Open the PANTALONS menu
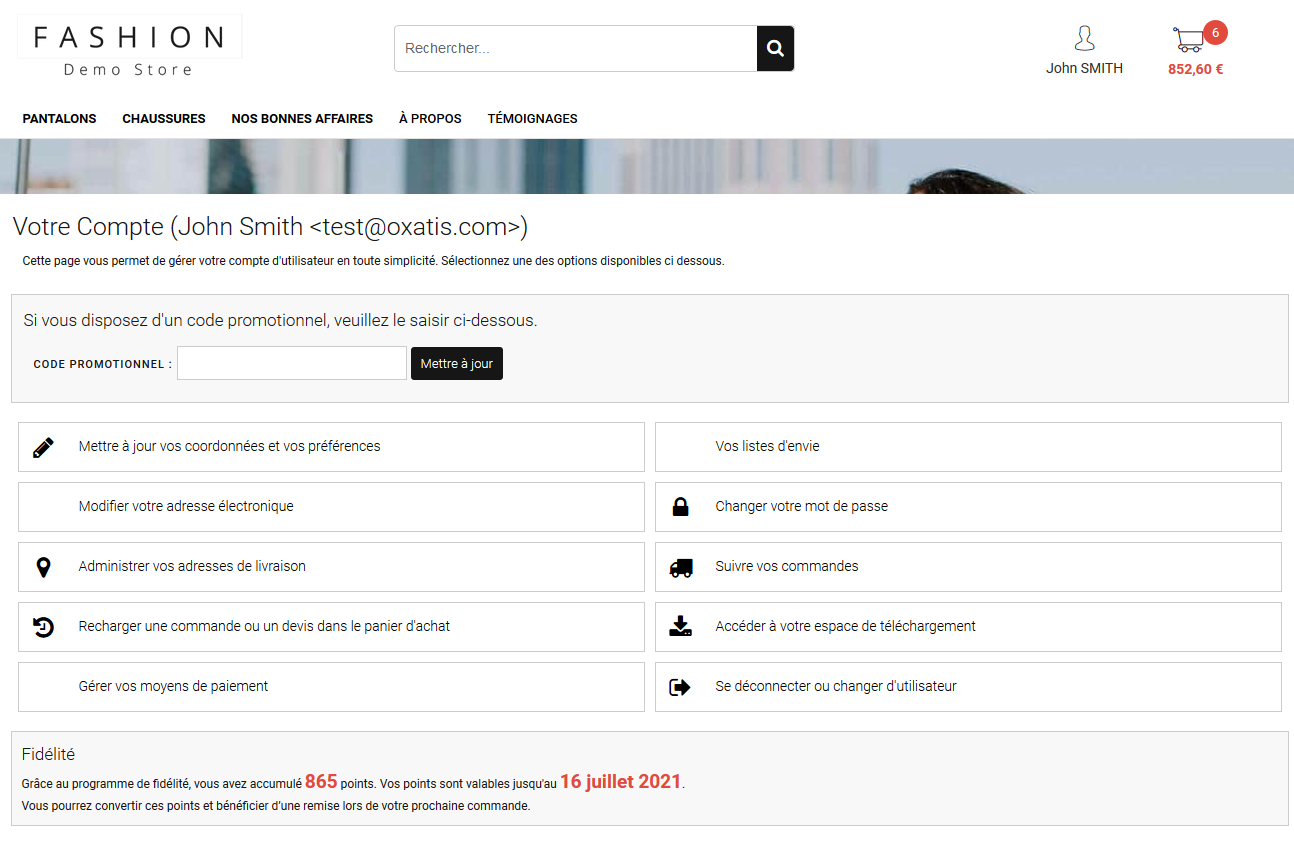Screen dimensions: 1294x853 [60, 118]
